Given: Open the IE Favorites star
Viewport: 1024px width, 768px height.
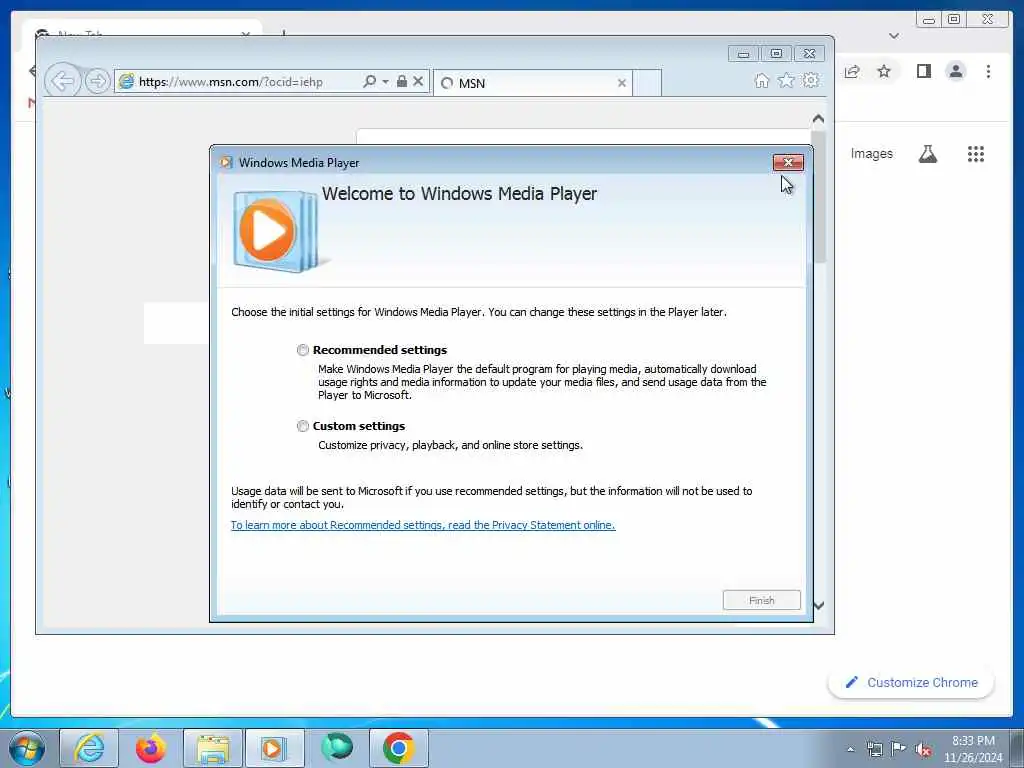Looking at the screenshot, I should (786, 80).
